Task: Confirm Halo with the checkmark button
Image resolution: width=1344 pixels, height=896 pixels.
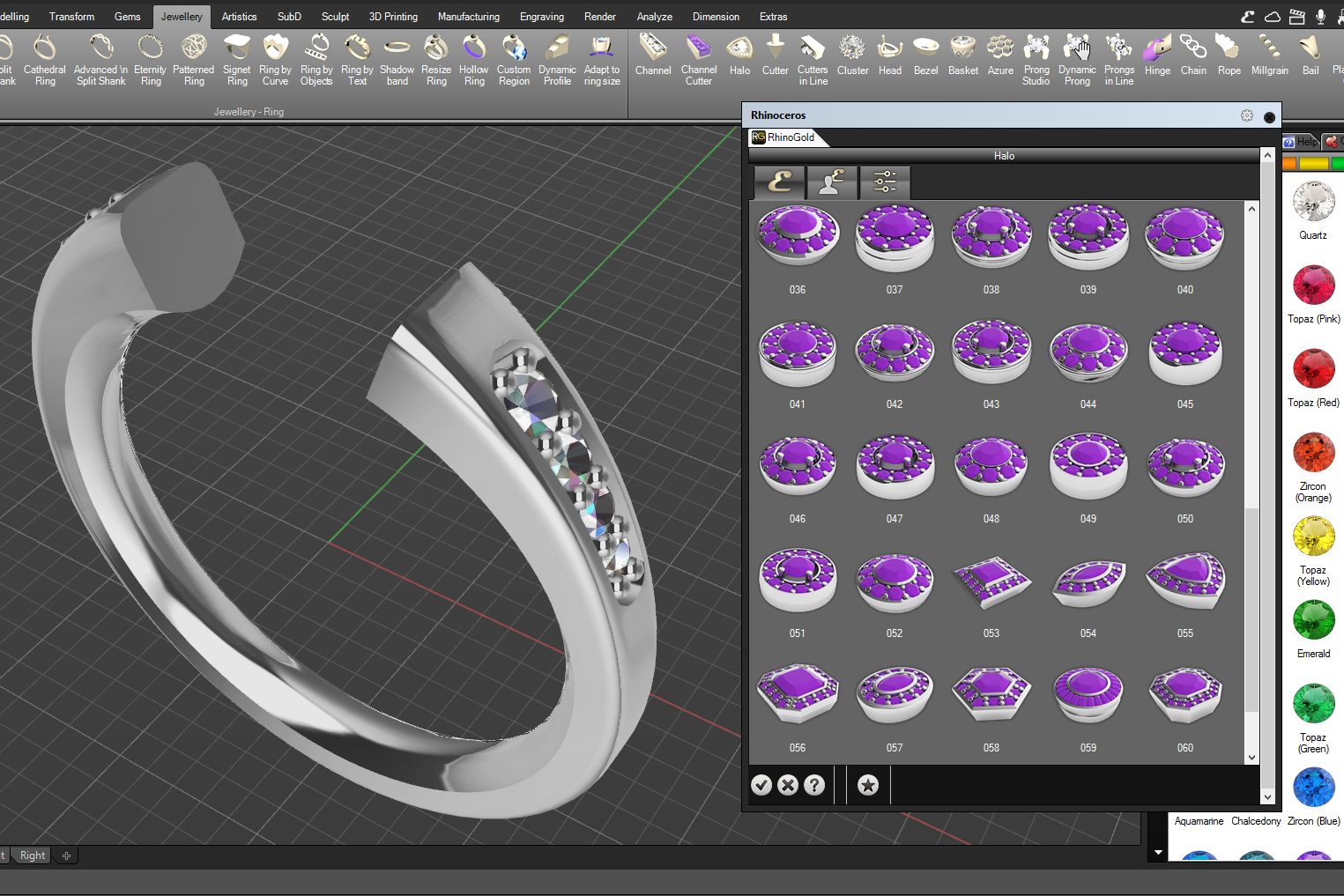Action: 761,785
